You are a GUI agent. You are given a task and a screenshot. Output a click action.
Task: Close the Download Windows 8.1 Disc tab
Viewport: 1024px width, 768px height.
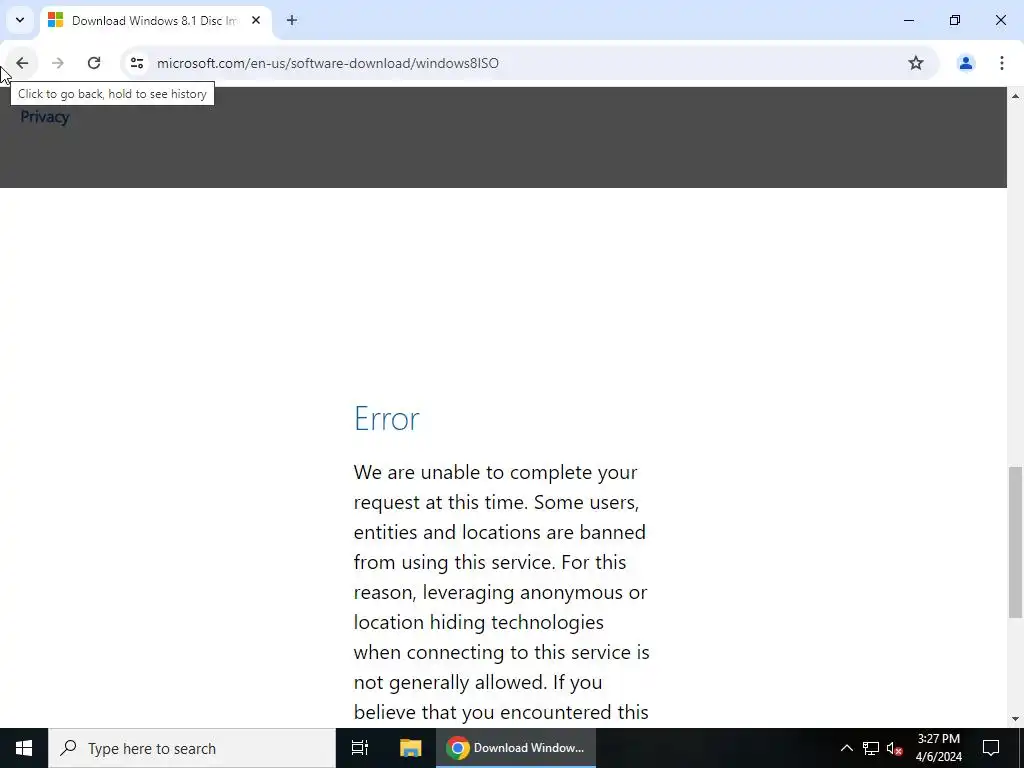click(x=256, y=20)
